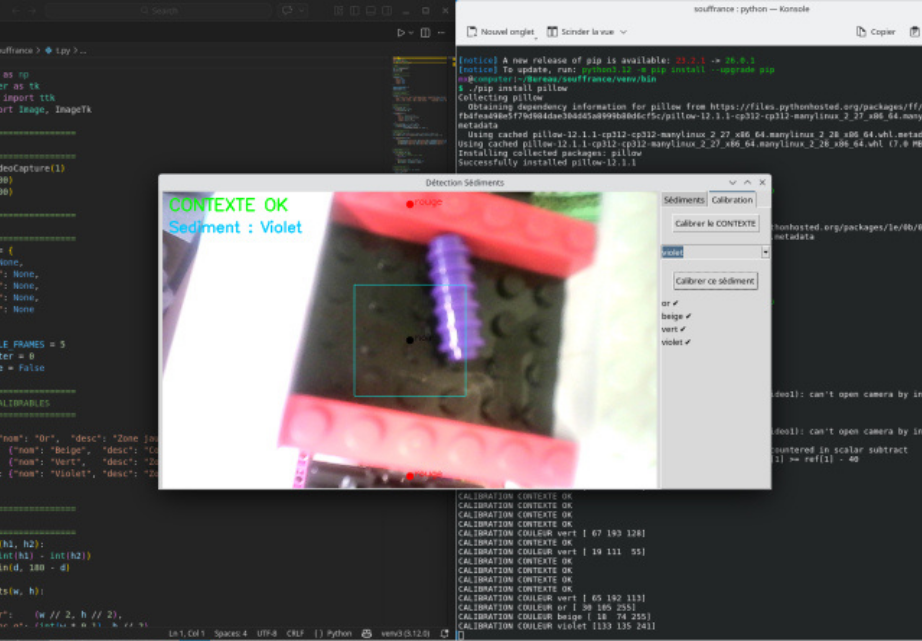Open the Customize Layout icon in VS Code

(x=338, y=11)
